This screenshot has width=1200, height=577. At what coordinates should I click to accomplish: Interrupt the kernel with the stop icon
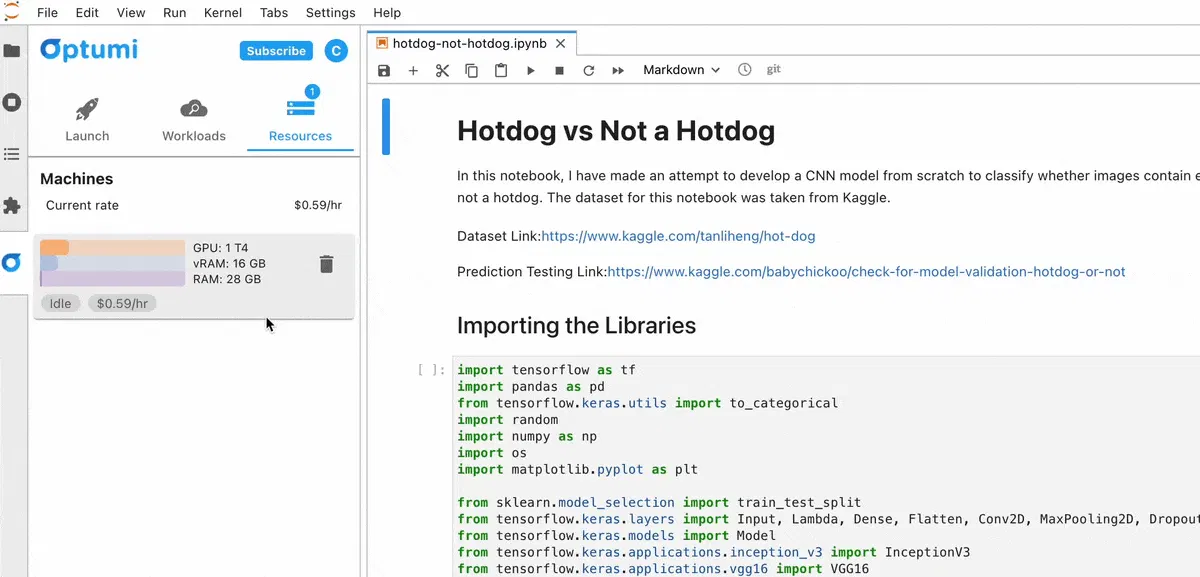coord(560,70)
